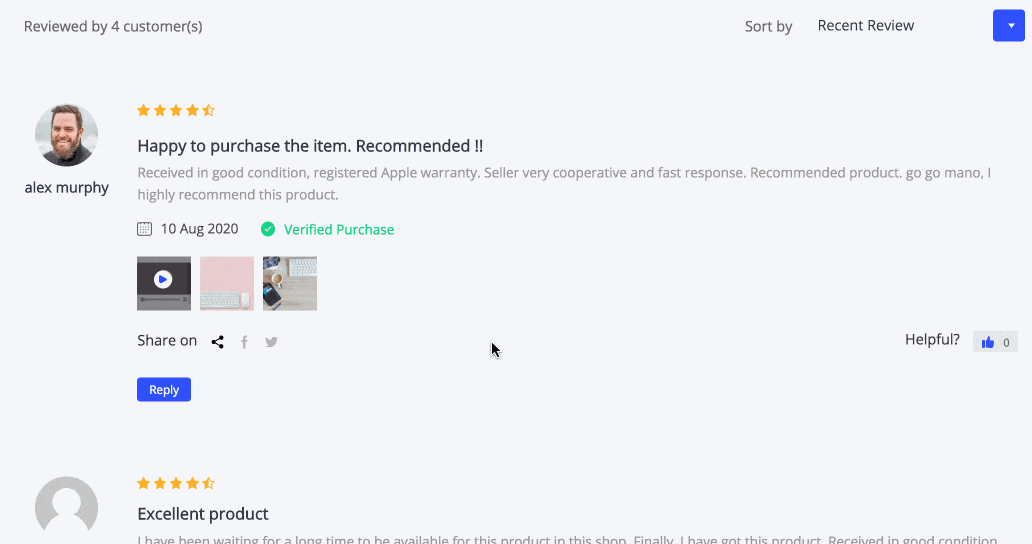Click the helpful vote count button
Viewport: 1032px width, 544px height.
click(995, 342)
